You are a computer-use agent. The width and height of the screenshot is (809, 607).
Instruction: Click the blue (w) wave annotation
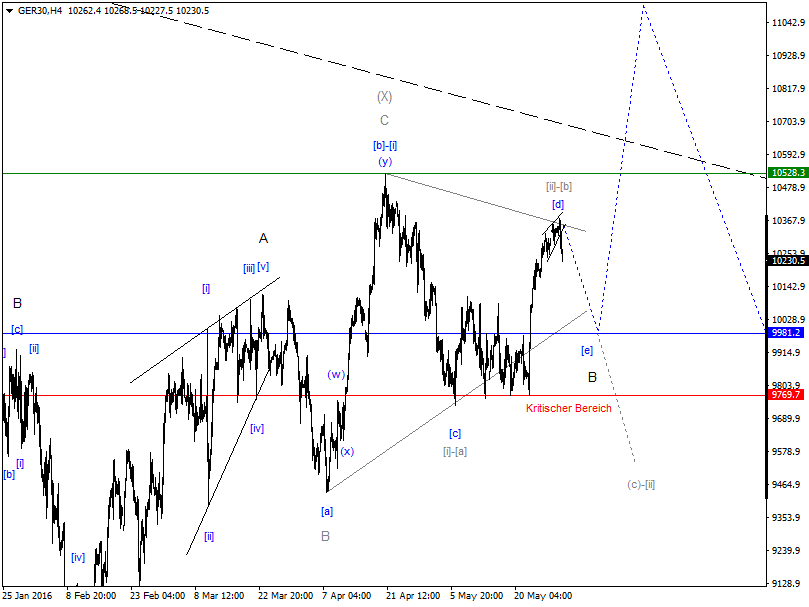coord(334,375)
